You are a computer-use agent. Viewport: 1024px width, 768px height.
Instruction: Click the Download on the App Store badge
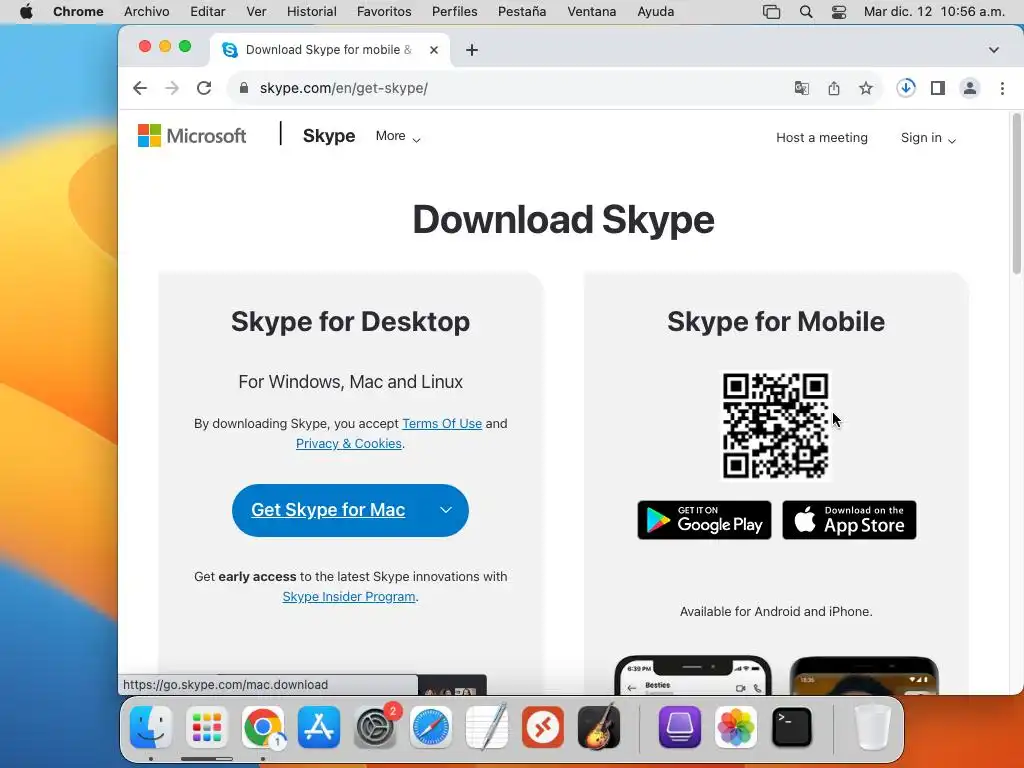[x=849, y=520]
